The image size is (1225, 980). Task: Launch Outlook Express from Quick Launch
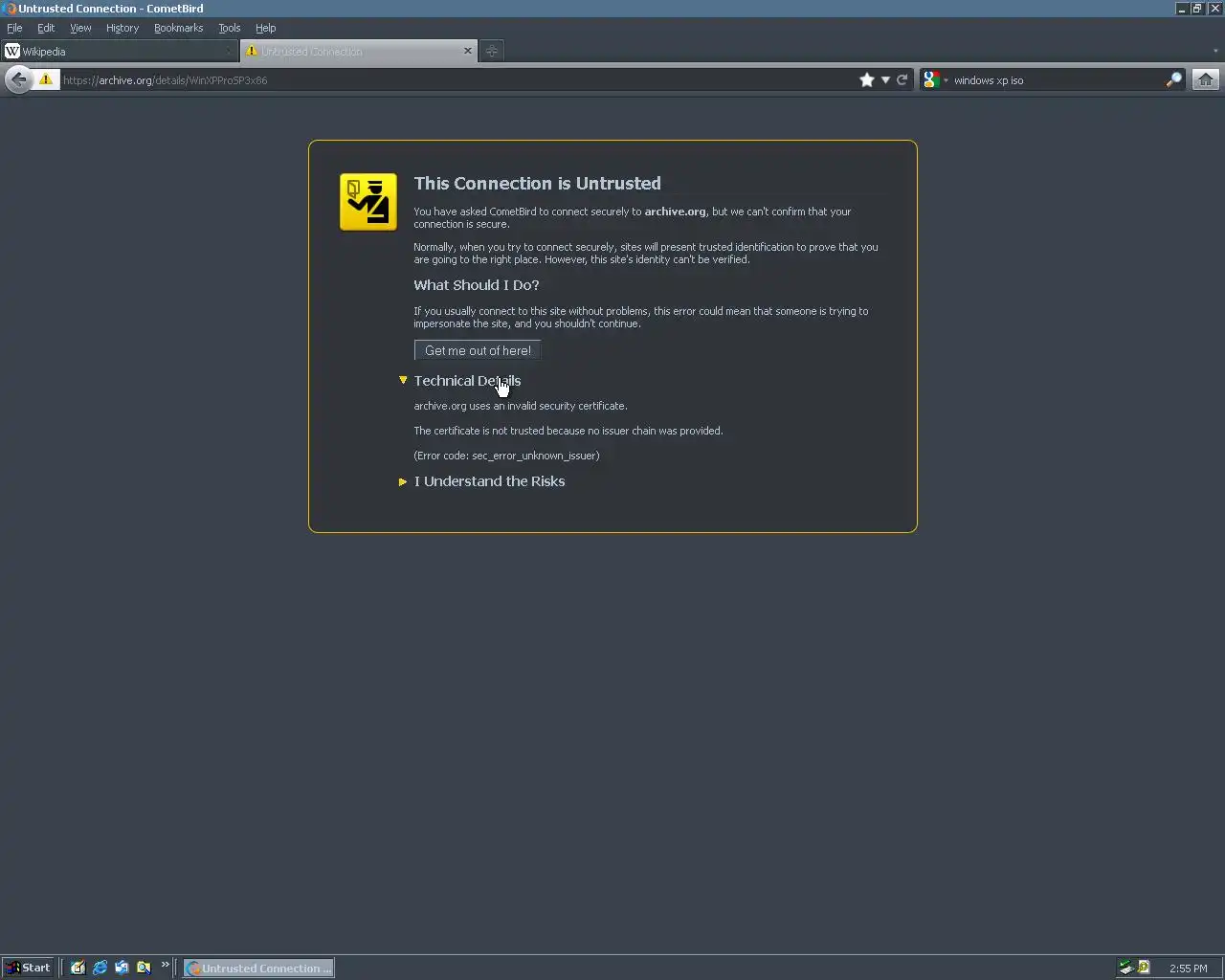click(122, 968)
